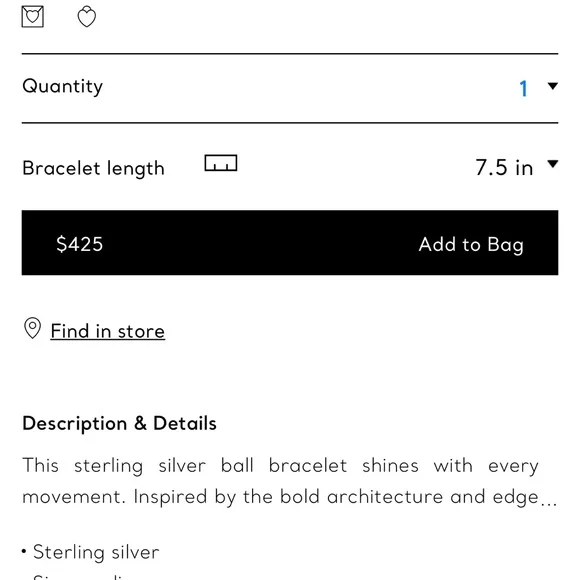Save item using the heart wishlist icon
The height and width of the screenshot is (580, 580).
pos(87,17)
